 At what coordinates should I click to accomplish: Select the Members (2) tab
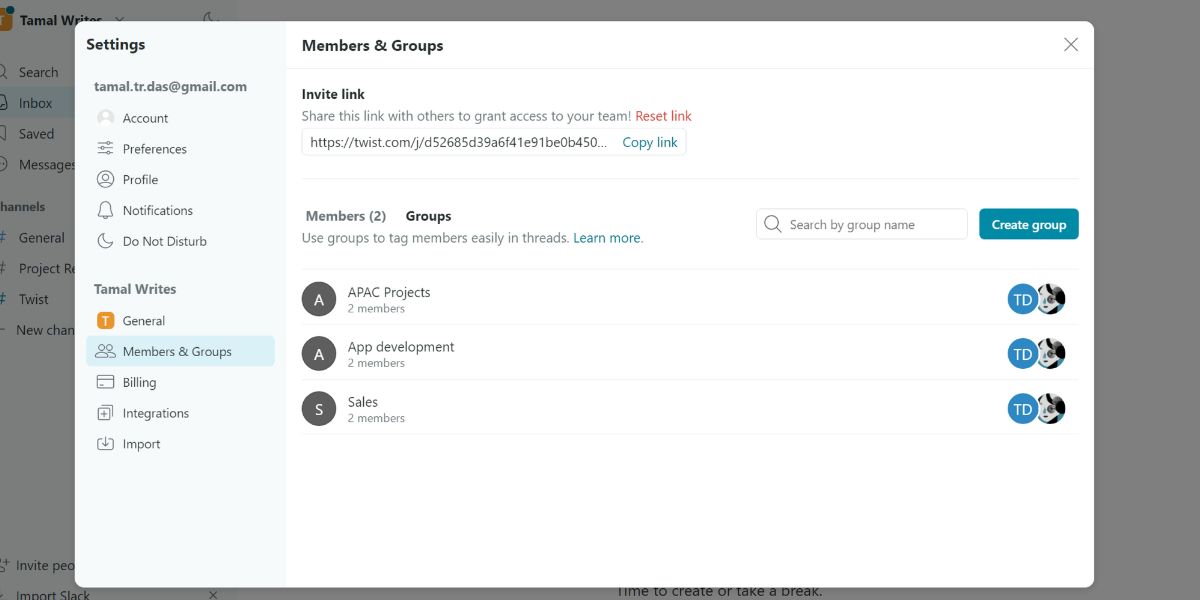pyautogui.click(x=346, y=216)
